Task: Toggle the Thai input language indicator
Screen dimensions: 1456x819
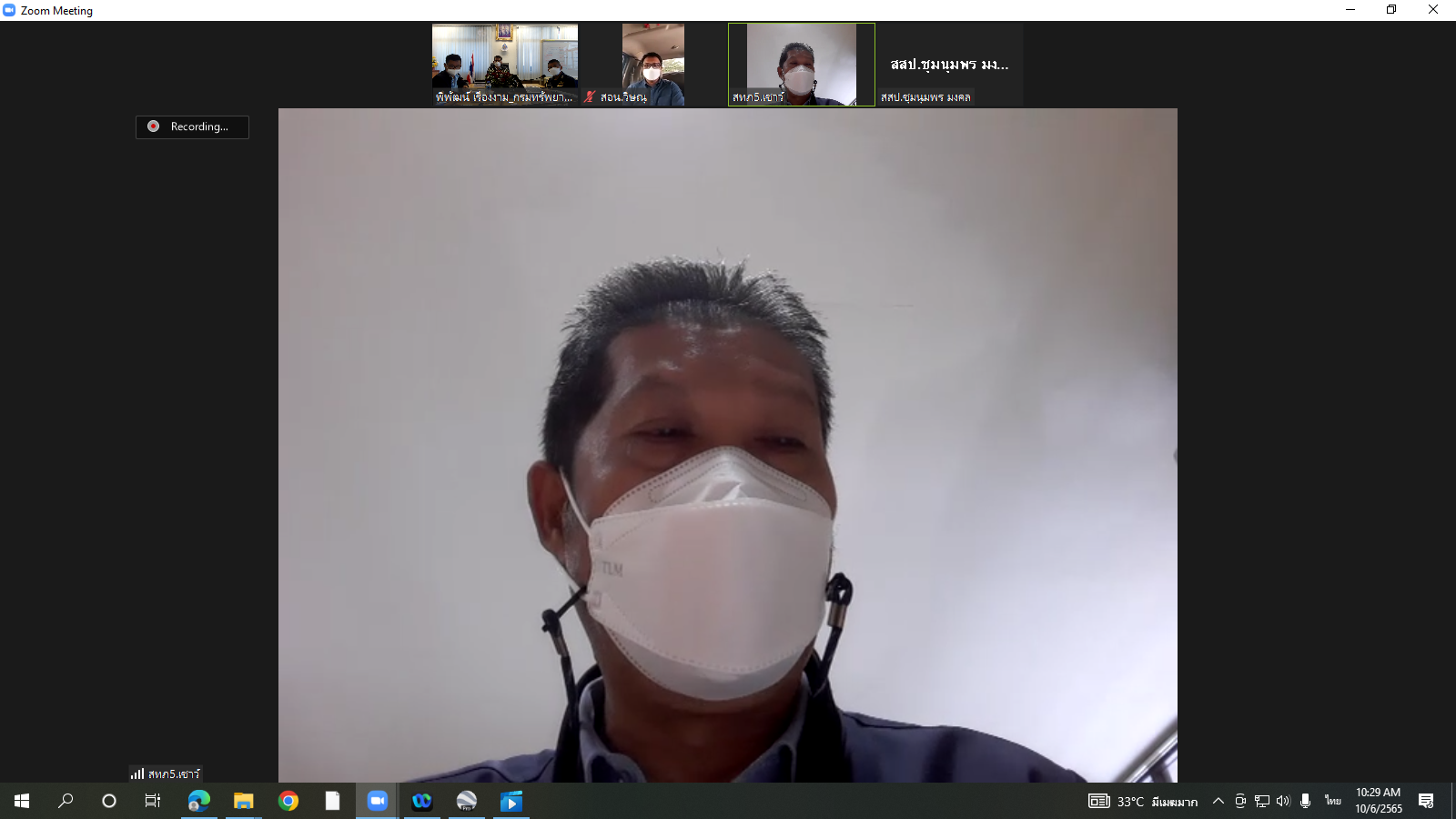Action: (x=1333, y=801)
